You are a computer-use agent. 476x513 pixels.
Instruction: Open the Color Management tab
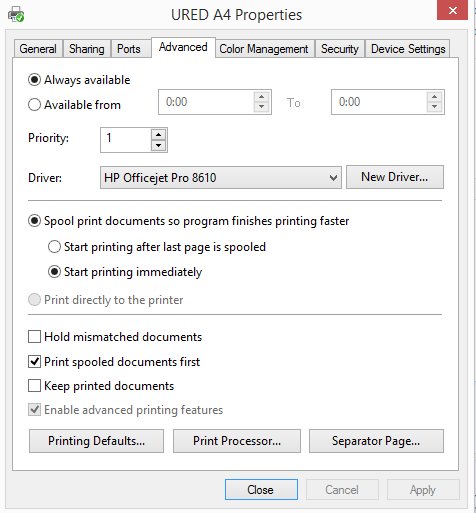point(264,49)
